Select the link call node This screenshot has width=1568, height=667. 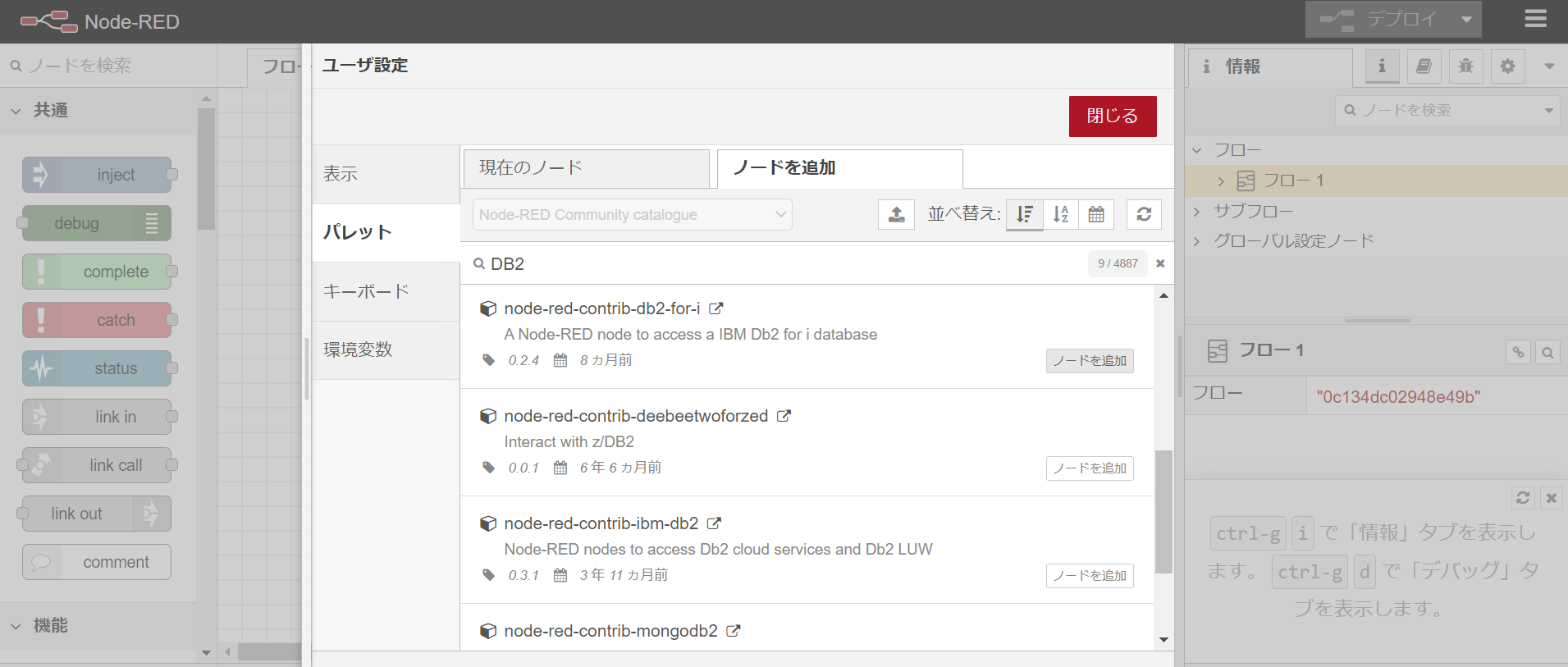coord(97,465)
